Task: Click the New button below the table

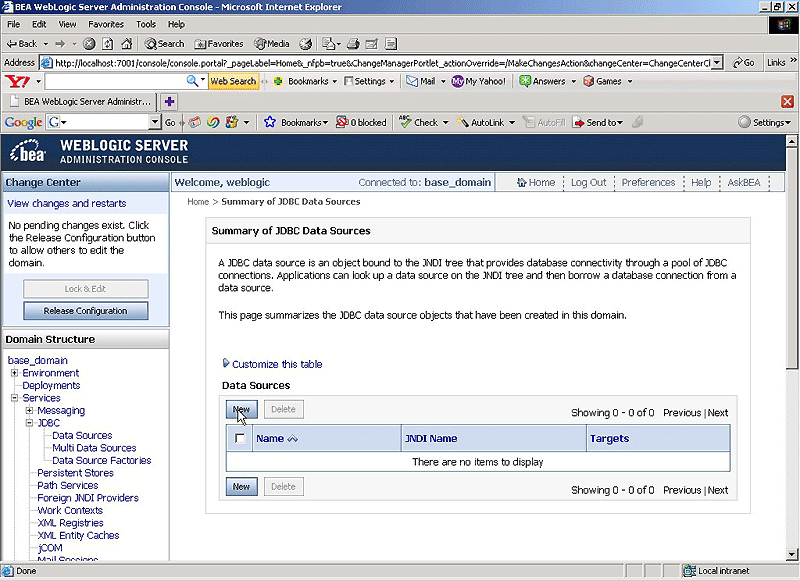Action: point(241,487)
